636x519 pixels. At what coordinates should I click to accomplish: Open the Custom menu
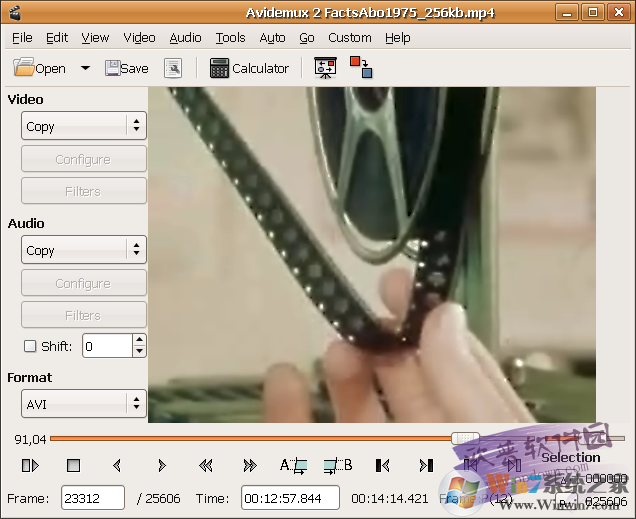350,38
